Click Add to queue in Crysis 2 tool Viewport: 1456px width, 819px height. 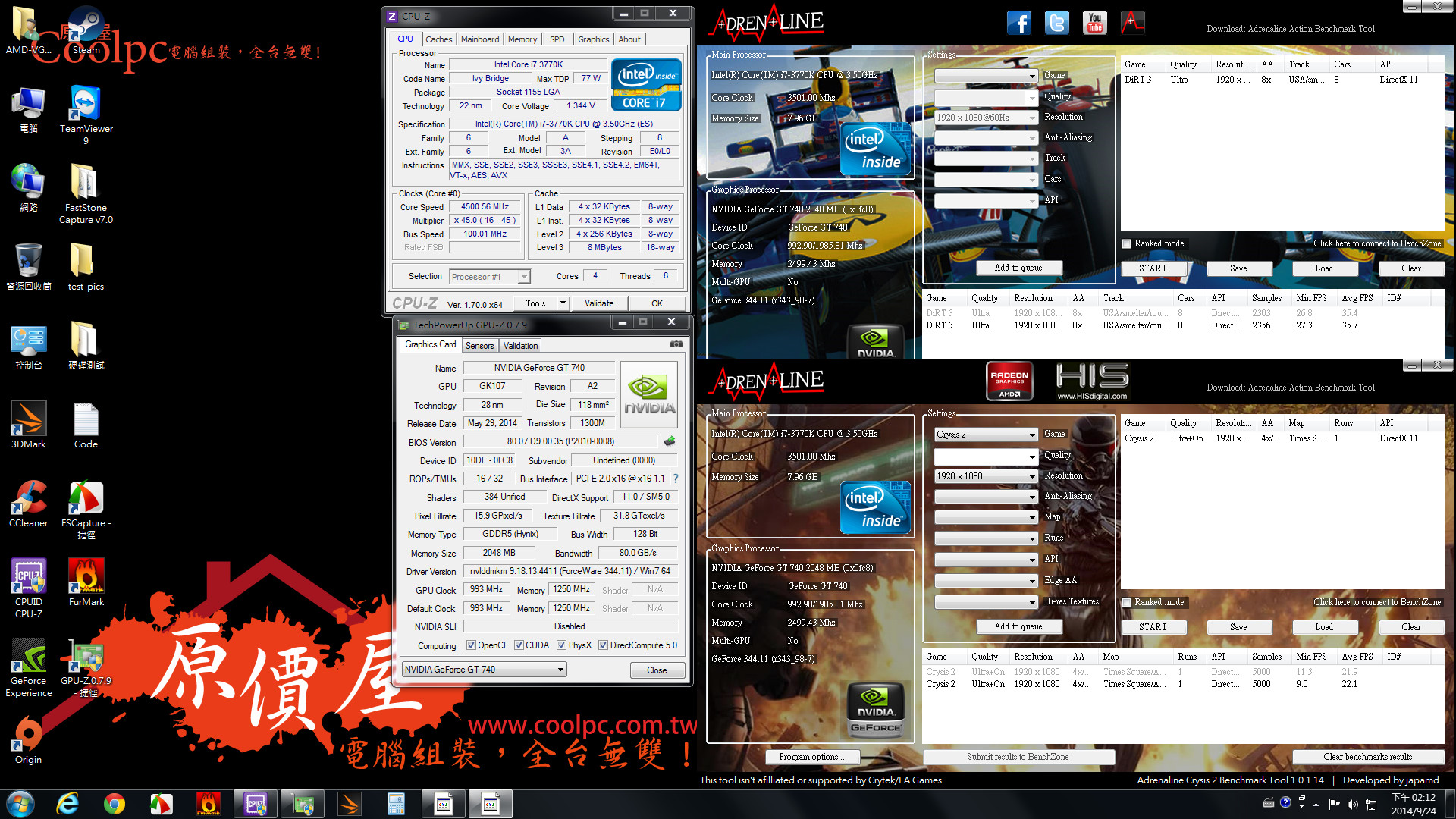tap(1018, 627)
